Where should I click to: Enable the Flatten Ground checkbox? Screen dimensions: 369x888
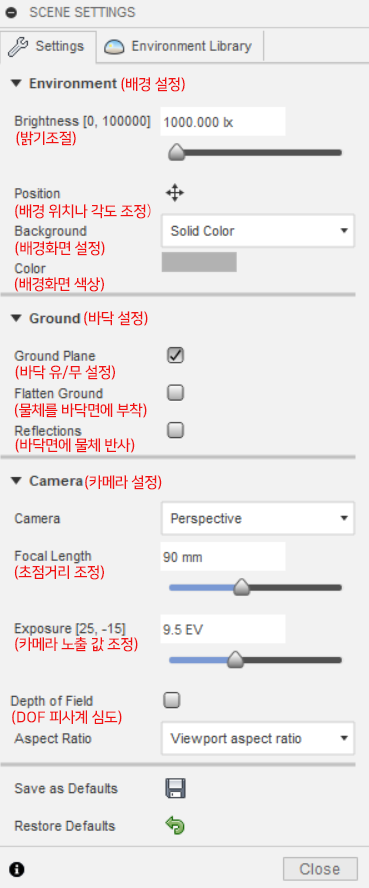pyautogui.click(x=175, y=392)
